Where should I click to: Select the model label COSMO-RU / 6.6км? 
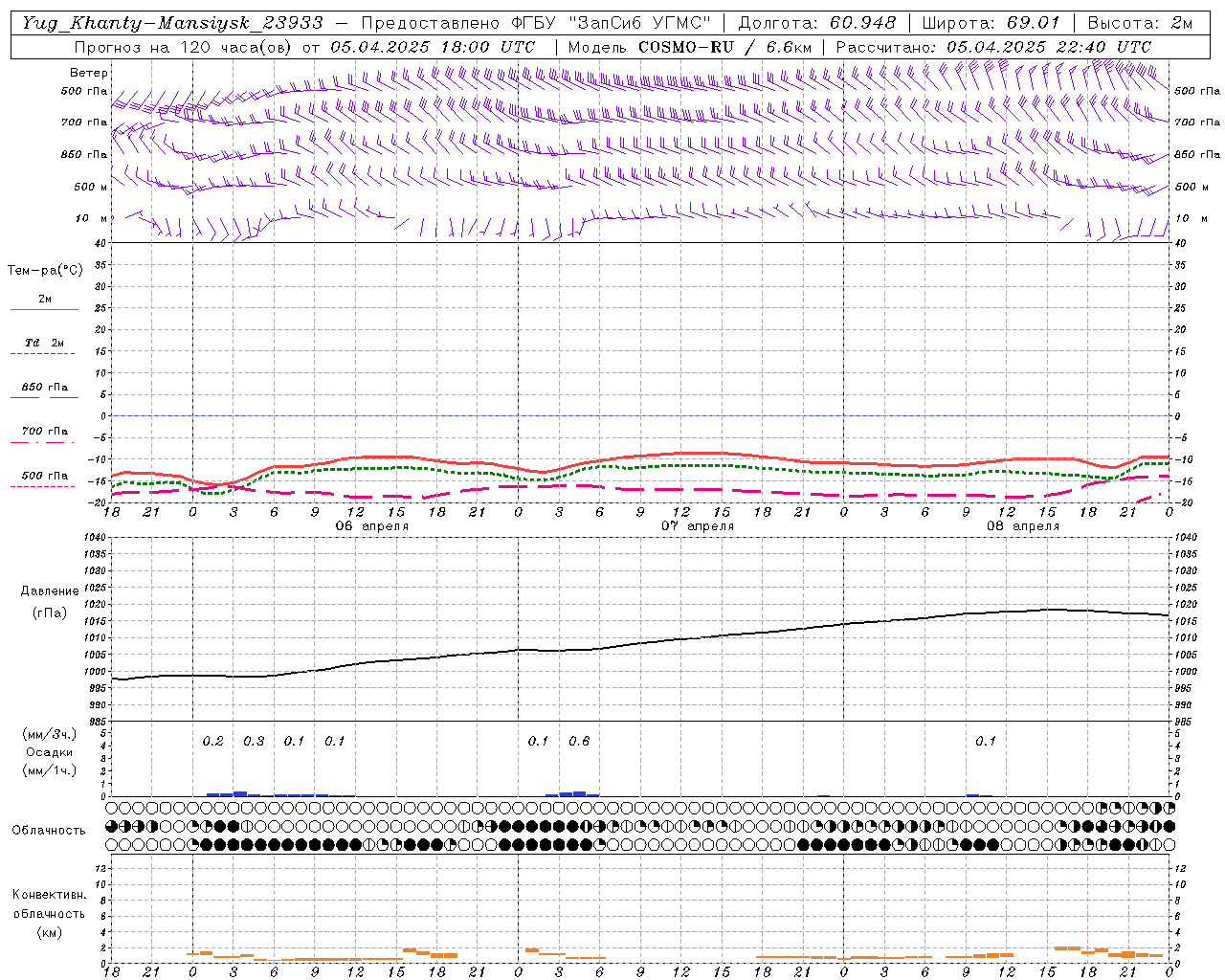(x=724, y=47)
